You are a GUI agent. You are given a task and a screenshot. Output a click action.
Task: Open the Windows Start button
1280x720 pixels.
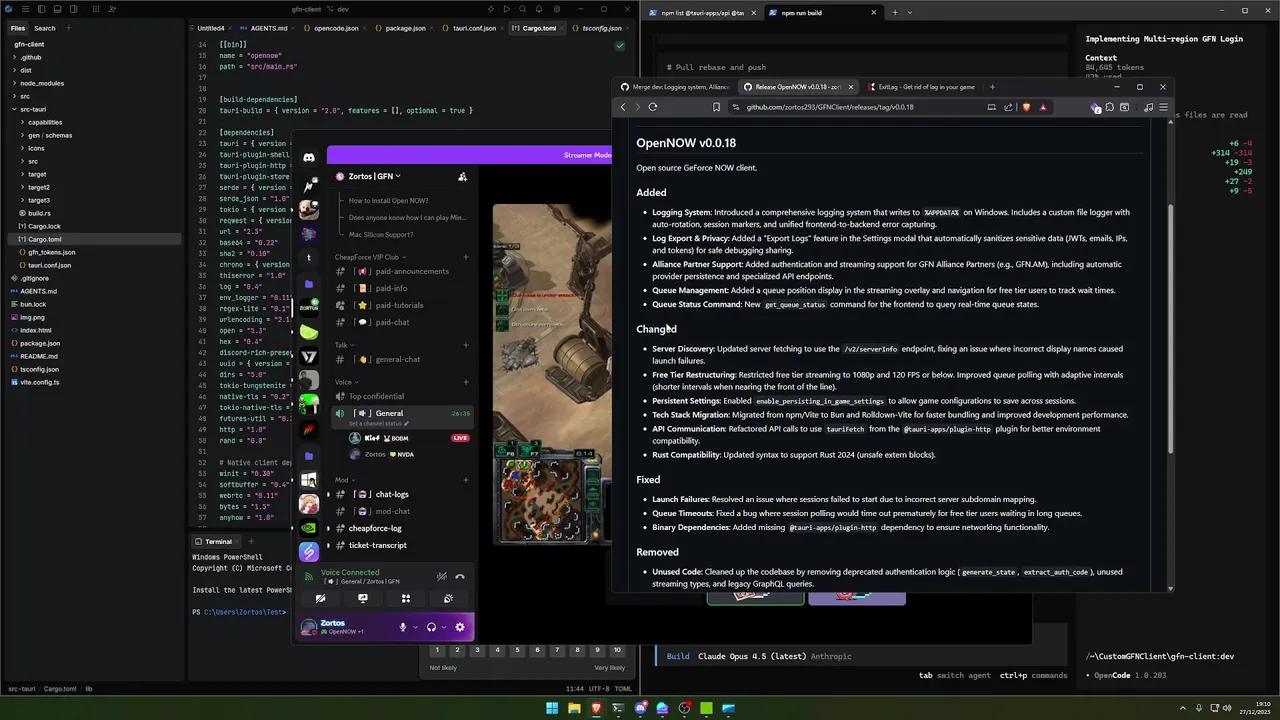(x=551, y=708)
